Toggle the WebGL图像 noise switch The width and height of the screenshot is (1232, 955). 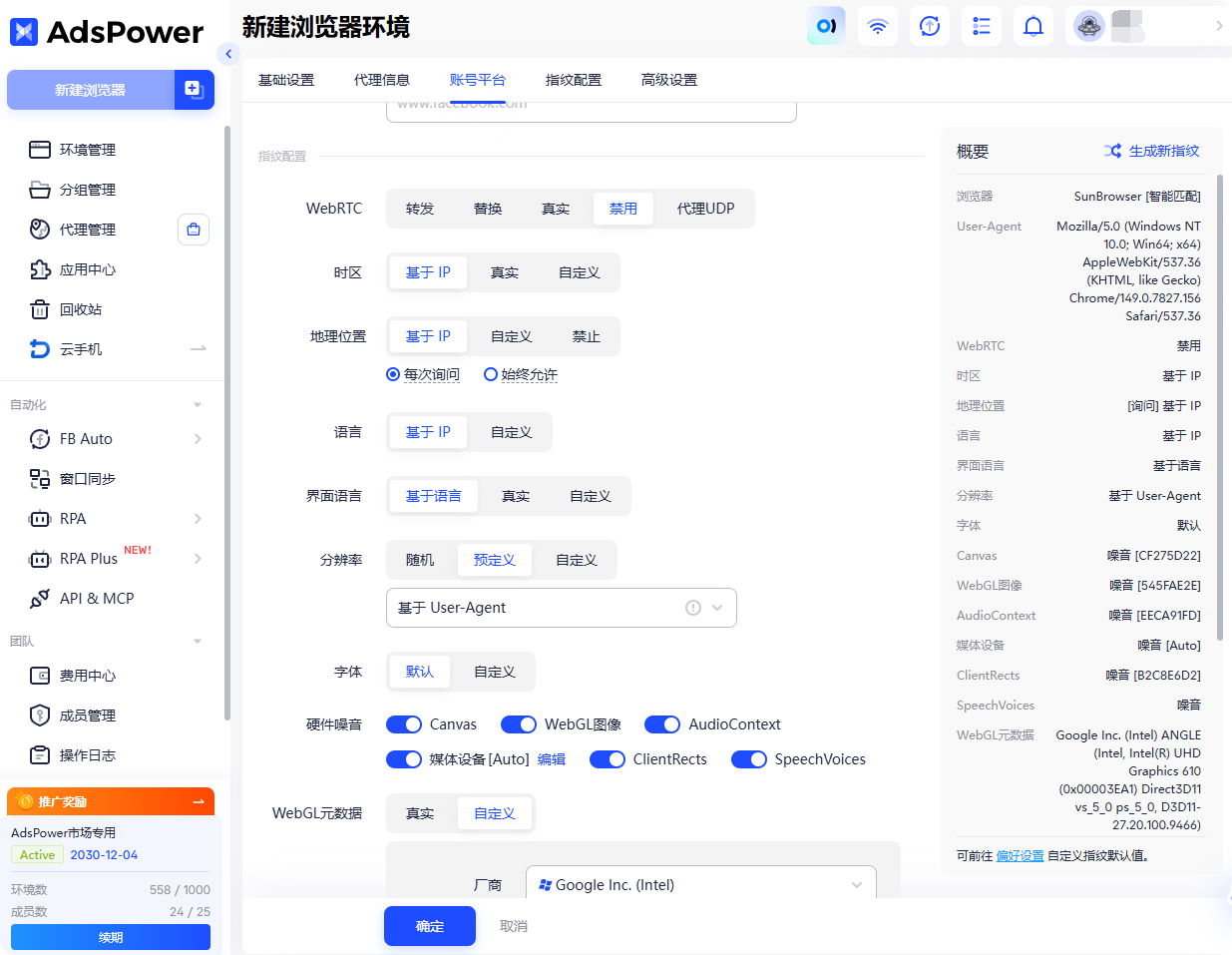pyautogui.click(x=519, y=724)
